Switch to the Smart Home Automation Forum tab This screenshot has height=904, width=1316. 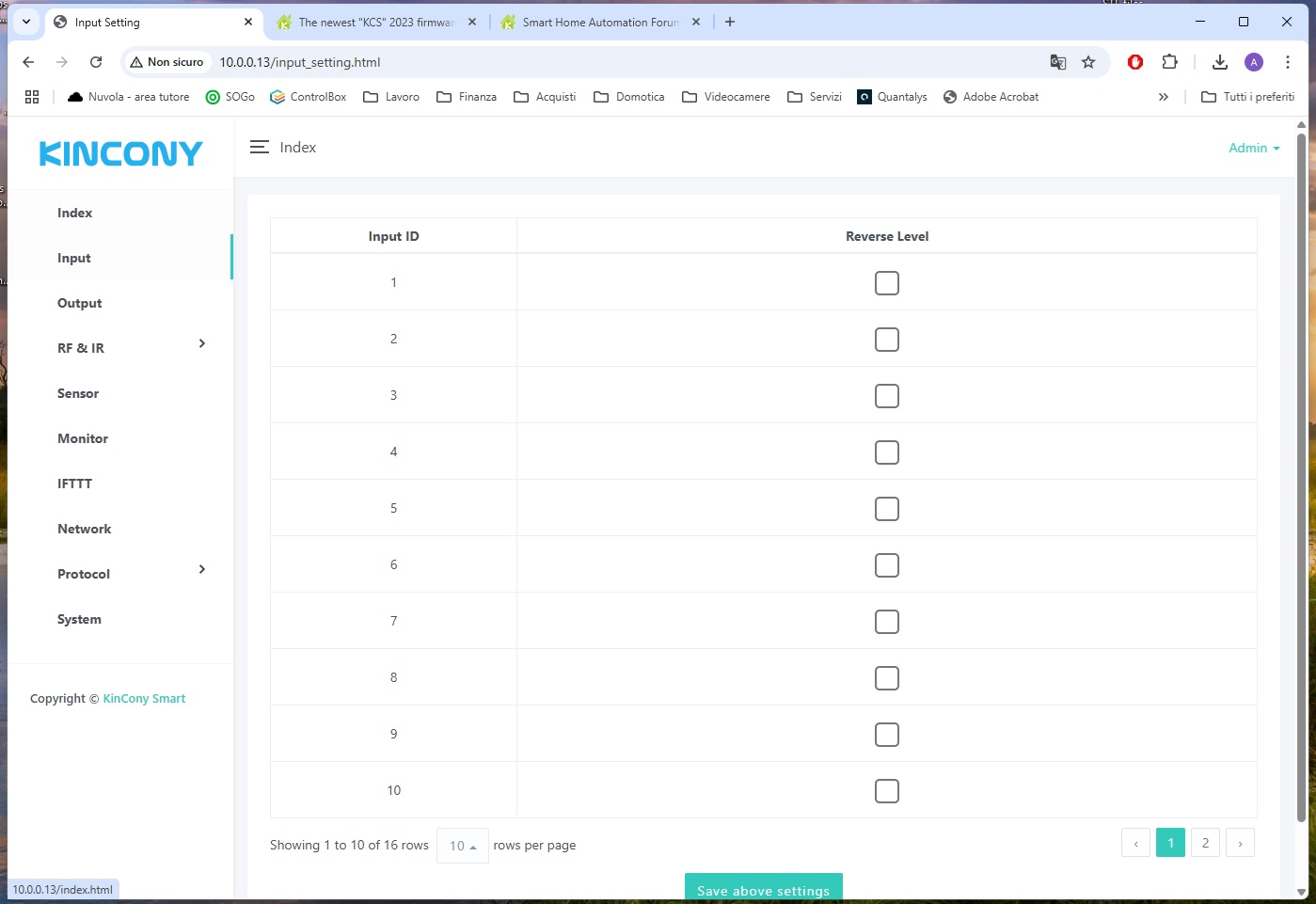click(599, 22)
